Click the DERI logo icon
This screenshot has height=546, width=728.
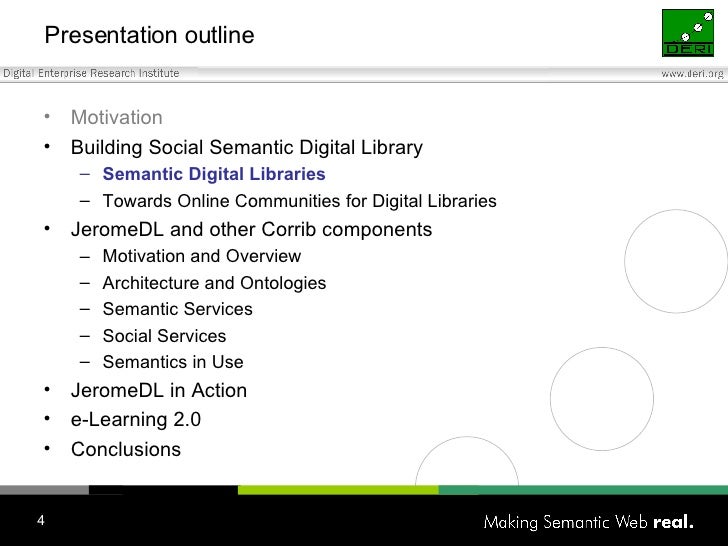(688, 32)
